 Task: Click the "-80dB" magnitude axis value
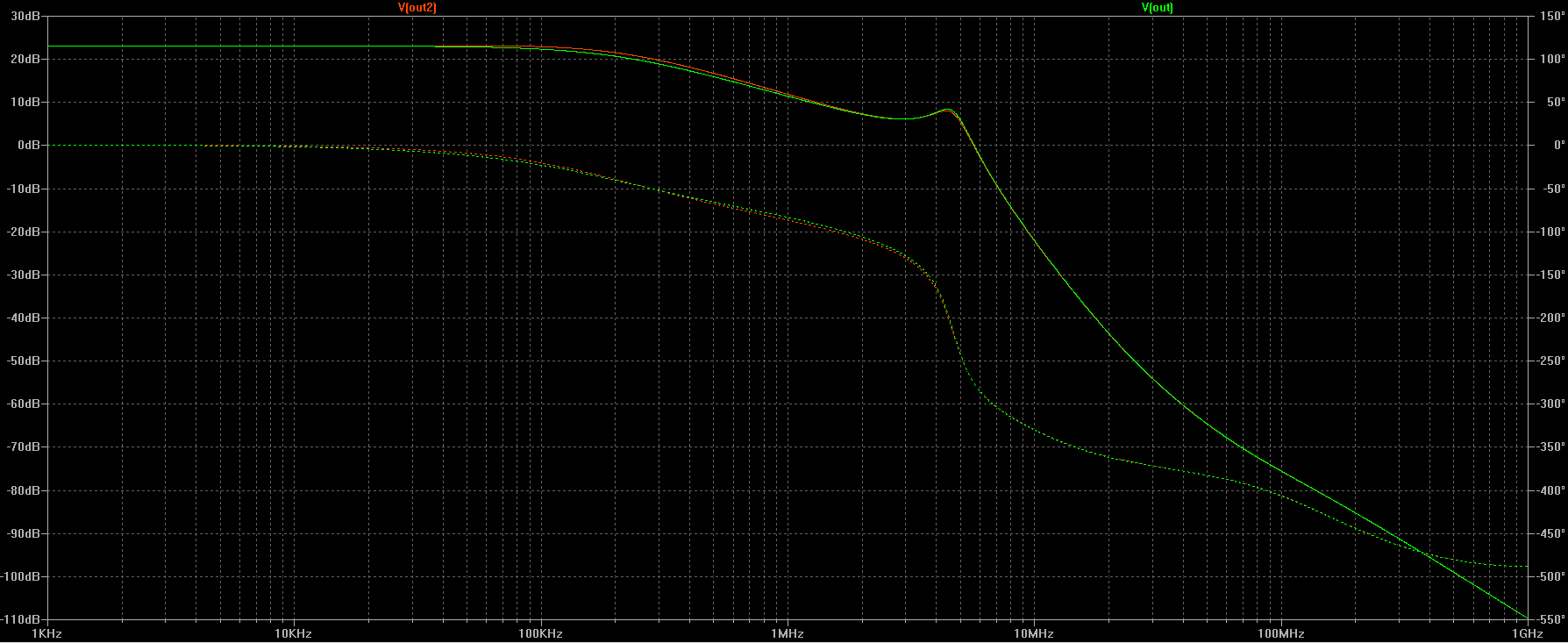coord(24,490)
